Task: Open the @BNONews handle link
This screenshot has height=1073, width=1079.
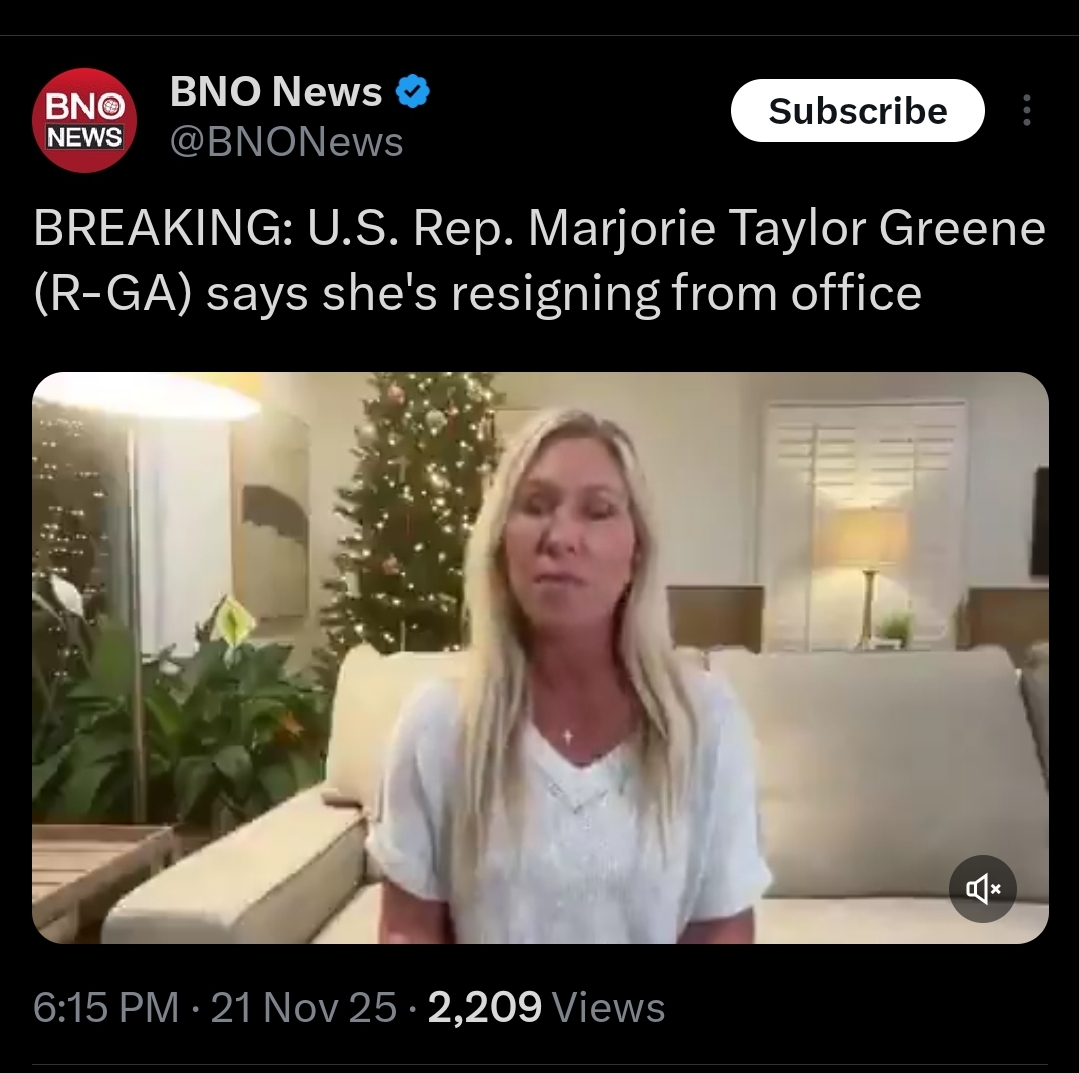Action: click(286, 142)
